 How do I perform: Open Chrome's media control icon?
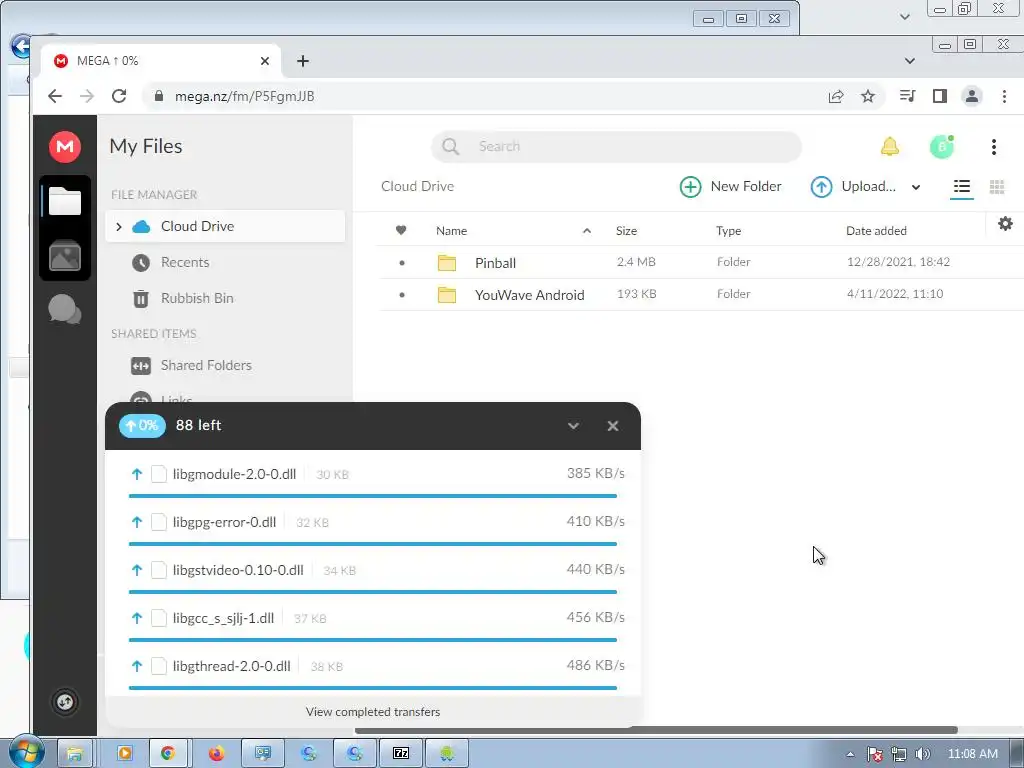907,96
